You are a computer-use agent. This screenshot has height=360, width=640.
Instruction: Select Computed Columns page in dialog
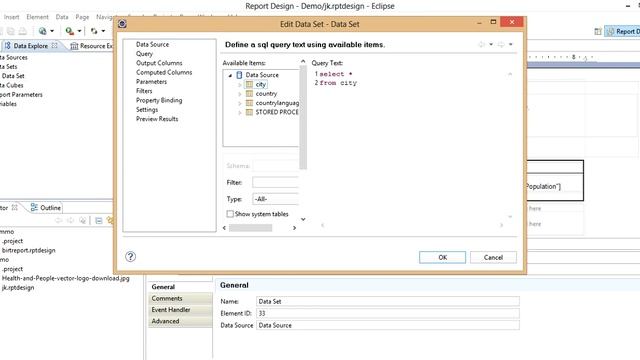tap(164, 72)
